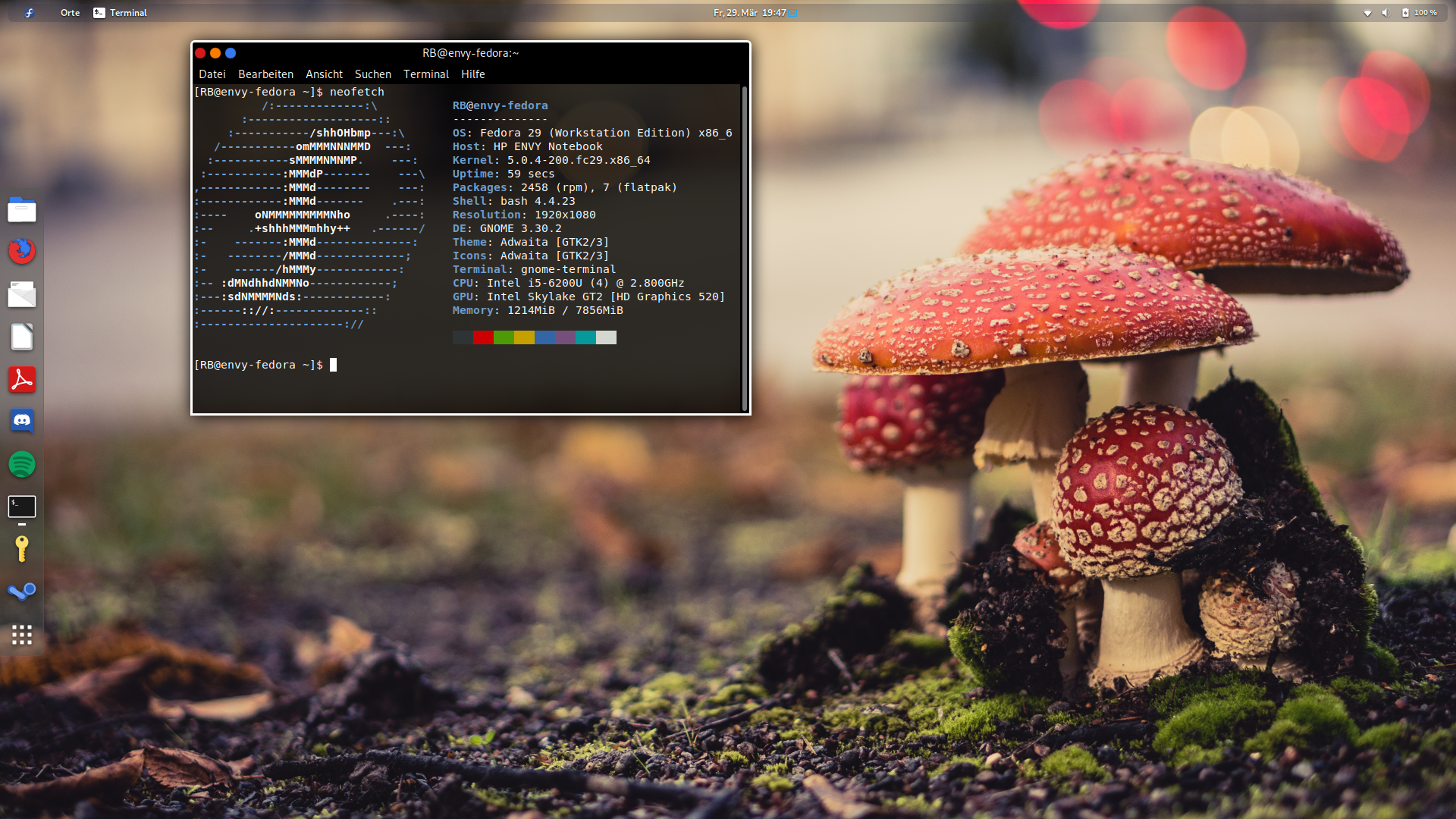Open clock and calendar in top bar

point(749,13)
